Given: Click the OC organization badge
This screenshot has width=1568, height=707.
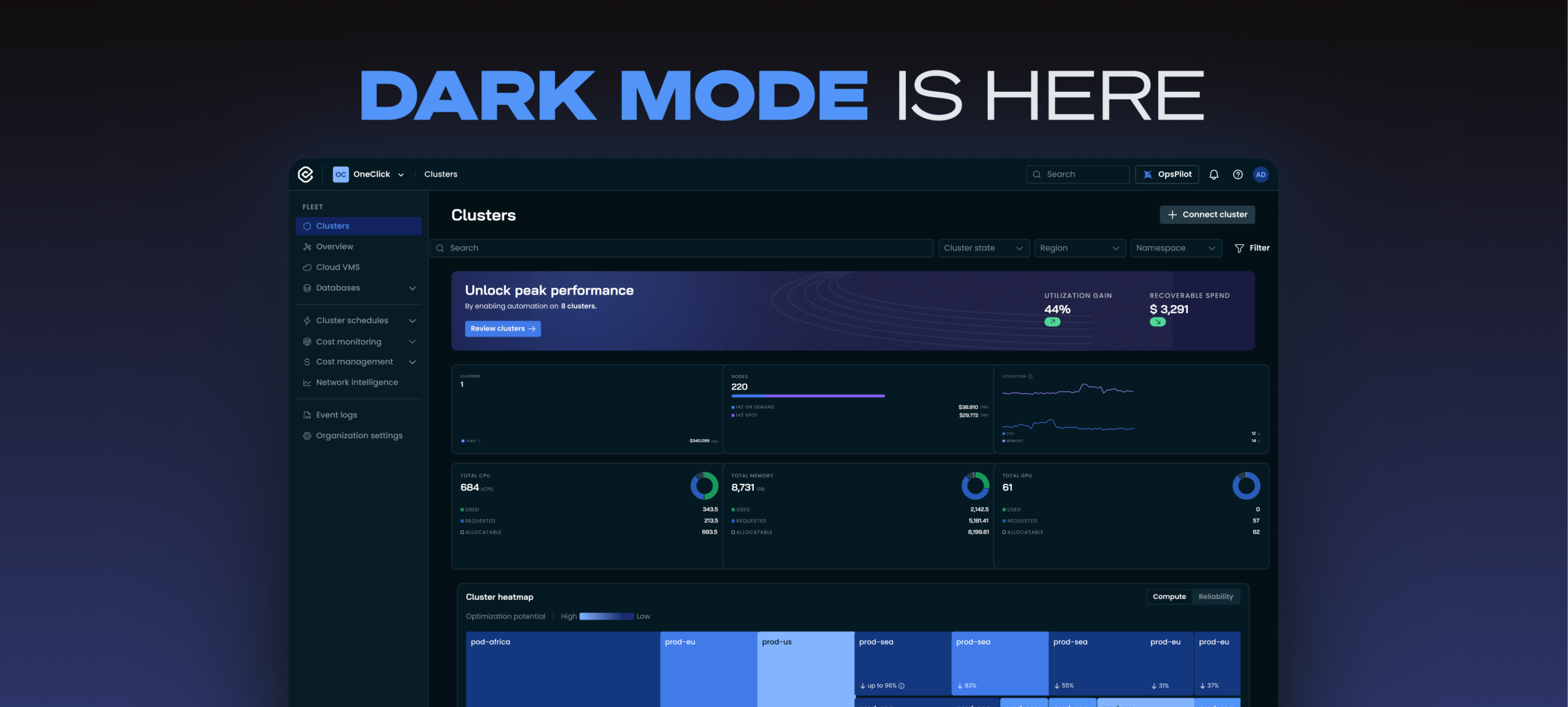Looking at the screenshot, I should click(341, 175).
